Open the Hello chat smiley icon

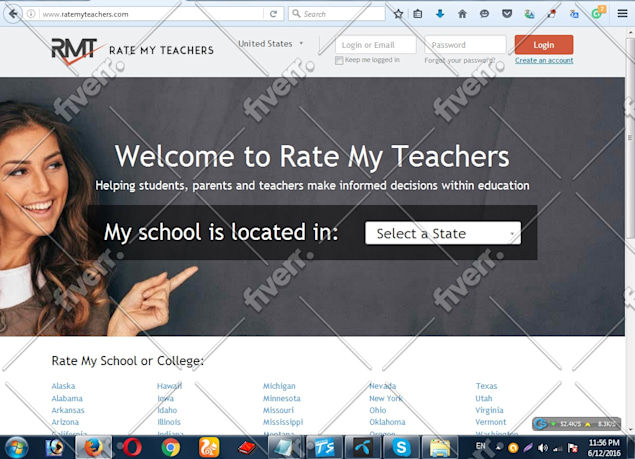(484, 14)
